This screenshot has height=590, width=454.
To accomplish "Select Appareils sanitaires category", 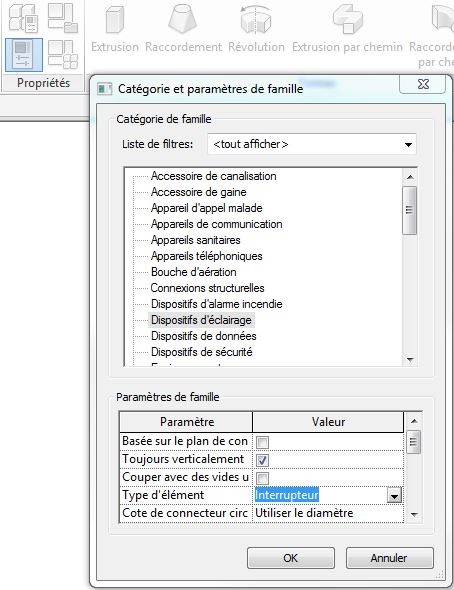I will (x=196, y=240).
